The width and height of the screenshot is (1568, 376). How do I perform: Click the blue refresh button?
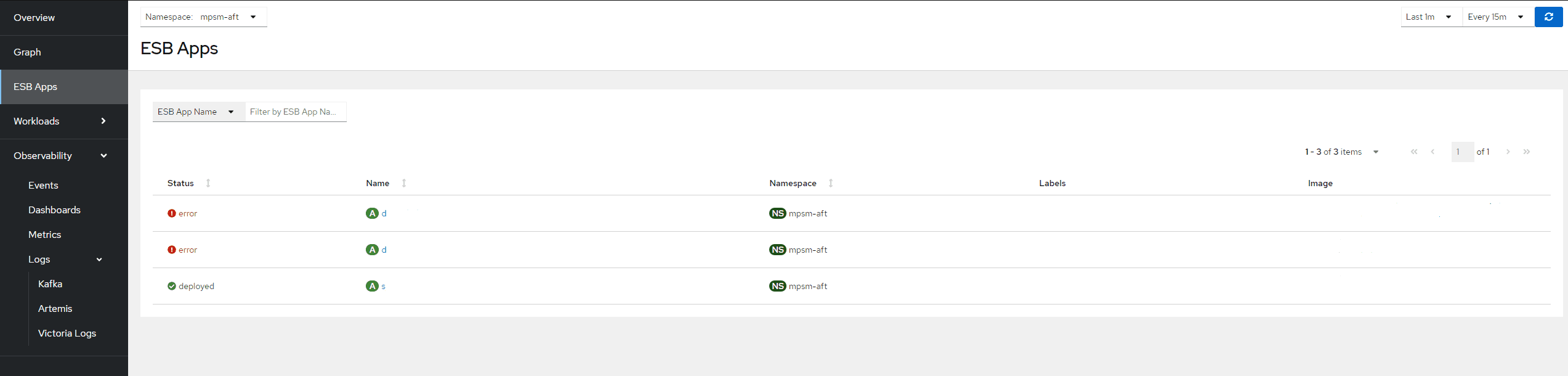tap(1548, 17)
